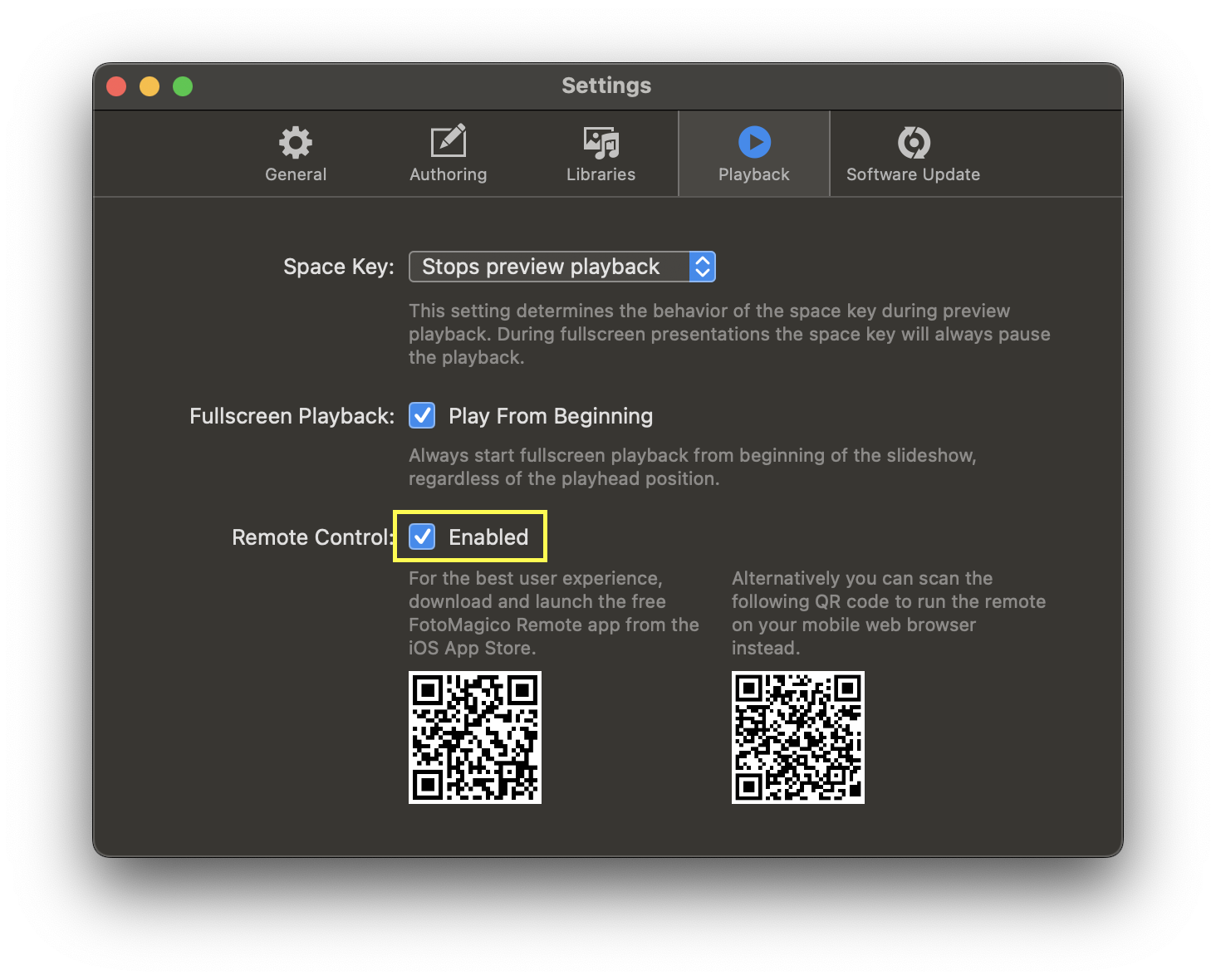Viewport: 1216px width, 980px height.
Task: Click the blue chevron arrows on Space Key popup
Action: coord(702,267)
